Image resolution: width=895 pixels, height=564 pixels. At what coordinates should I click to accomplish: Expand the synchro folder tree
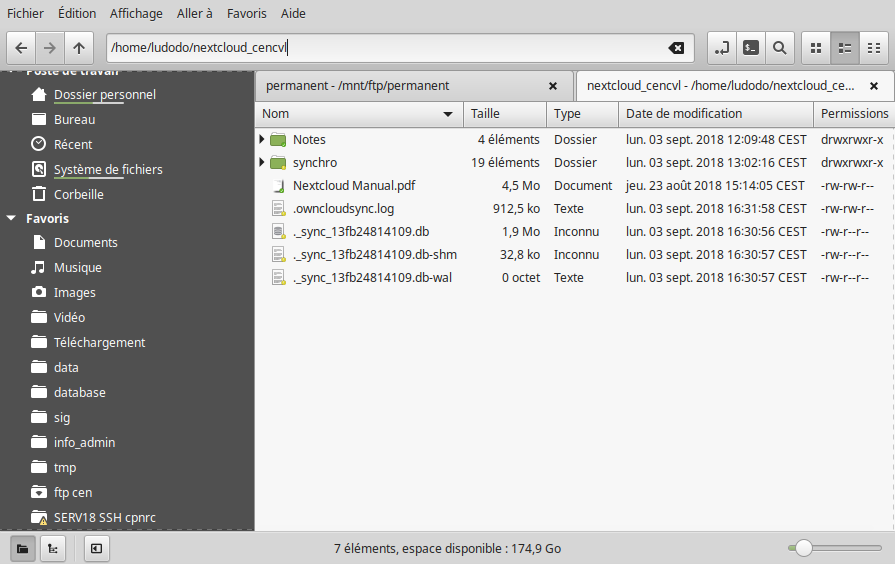click(x=262, y=162)
